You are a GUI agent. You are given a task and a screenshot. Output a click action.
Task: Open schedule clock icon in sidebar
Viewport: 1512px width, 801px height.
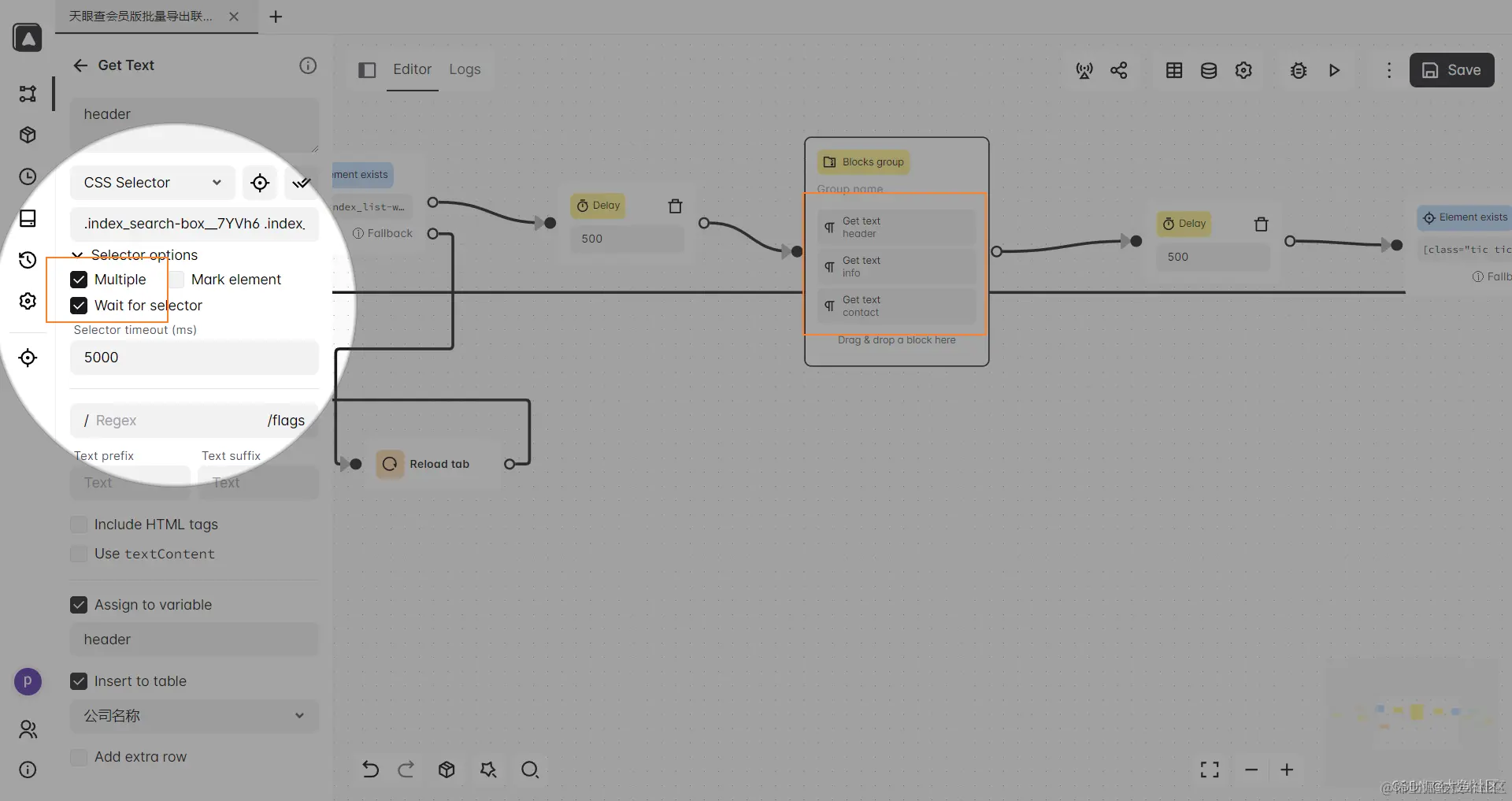pos(28,176)
